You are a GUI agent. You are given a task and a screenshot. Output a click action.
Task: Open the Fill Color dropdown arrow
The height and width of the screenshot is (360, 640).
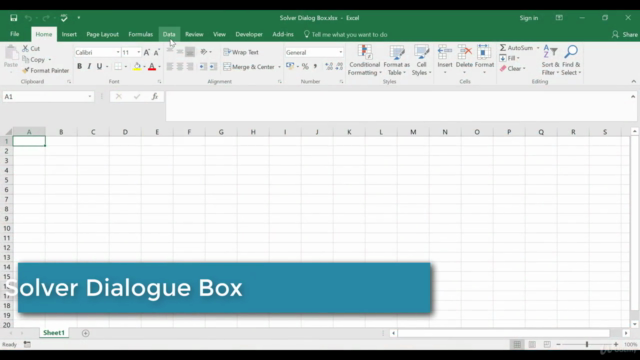144,67
